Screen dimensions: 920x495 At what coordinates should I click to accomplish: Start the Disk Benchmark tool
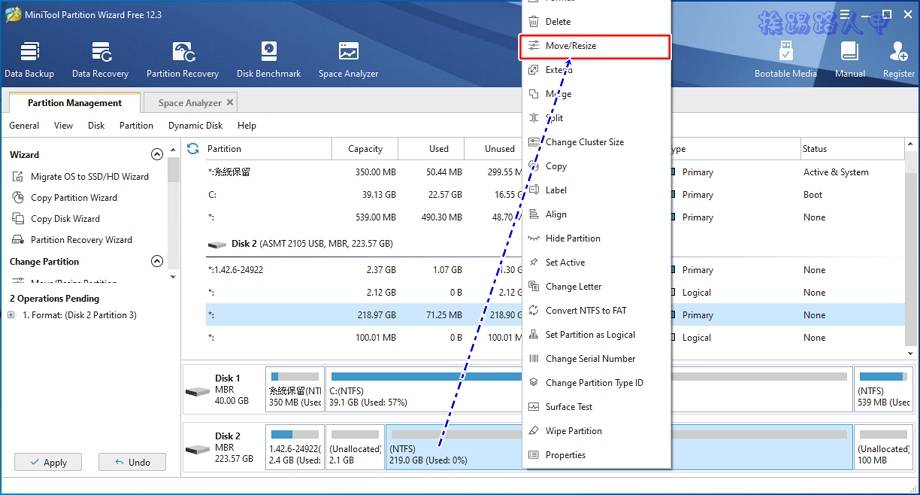click(x=268, y=59)
